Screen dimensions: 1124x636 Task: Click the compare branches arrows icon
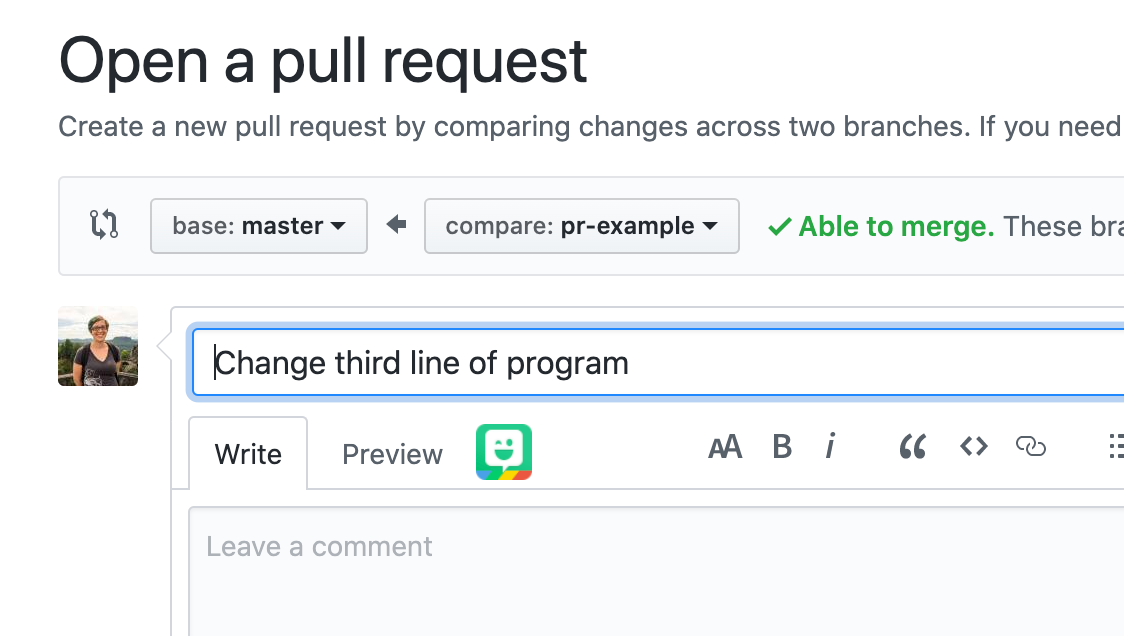click(104, 225)
